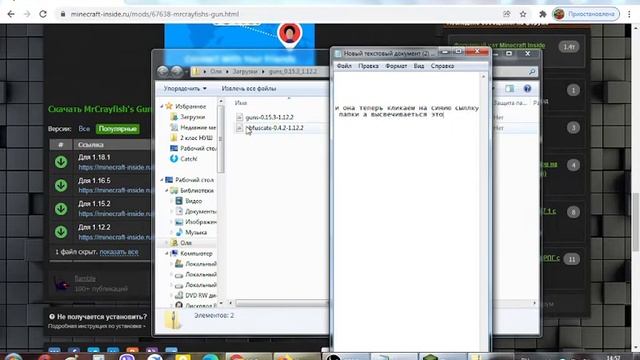This screenshot has height=360, width=640.
Task: Go back in Chrome browser
Action: pyautogui.click(x=11, y=14)
